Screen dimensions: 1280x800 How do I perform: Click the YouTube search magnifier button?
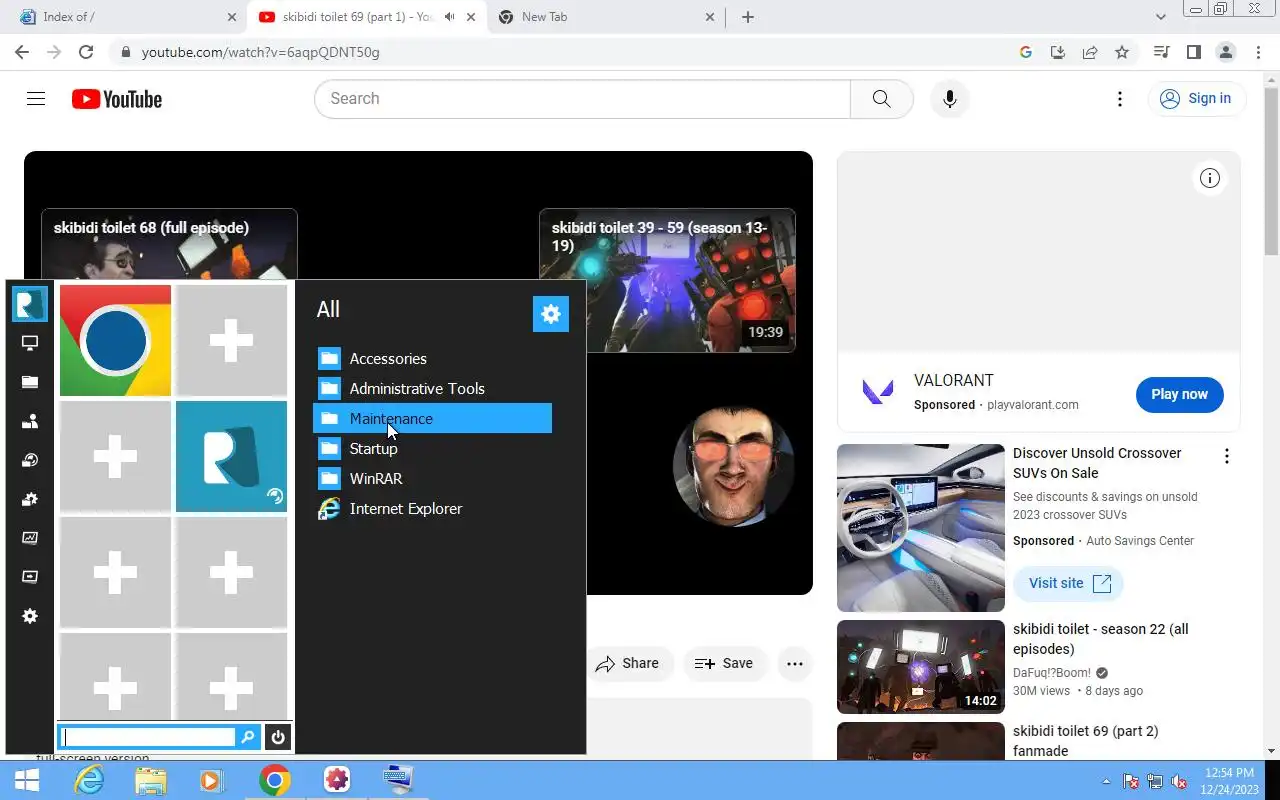[881, 99]
